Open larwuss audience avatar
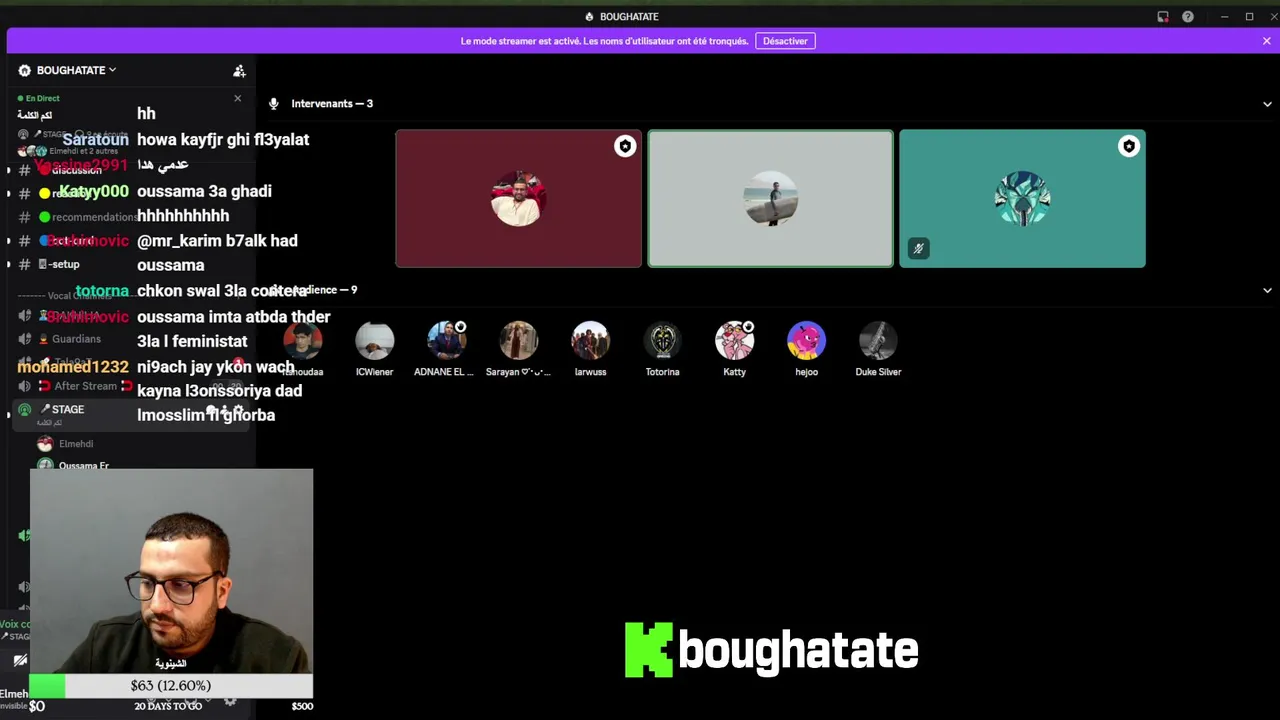The image size is (1280, 720). tap(590, 341)
